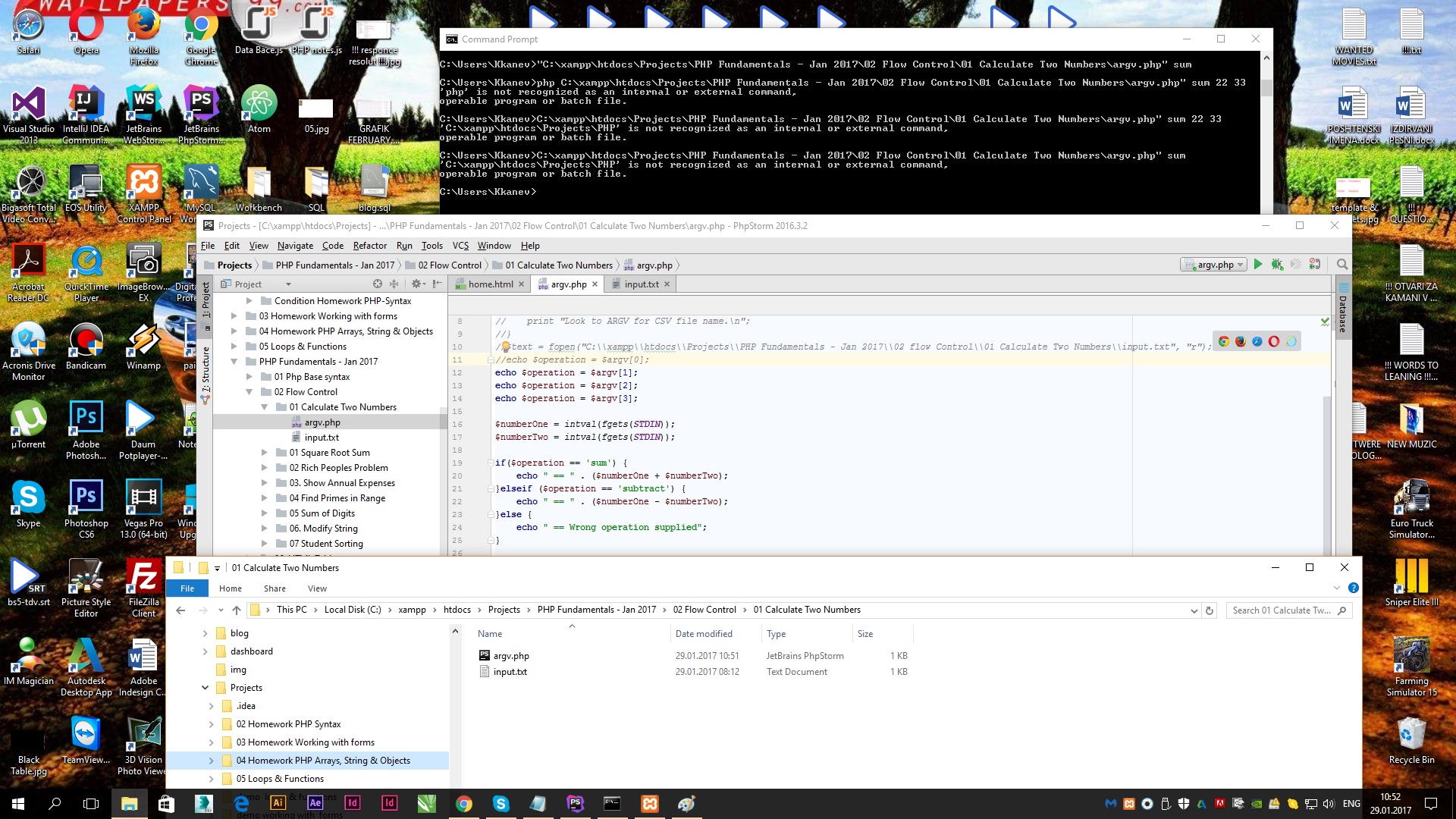This screenshot has width=1456, height=819.
Task: Expand blog folder in Explorer navigation pane
Action: tap(205, 633)
